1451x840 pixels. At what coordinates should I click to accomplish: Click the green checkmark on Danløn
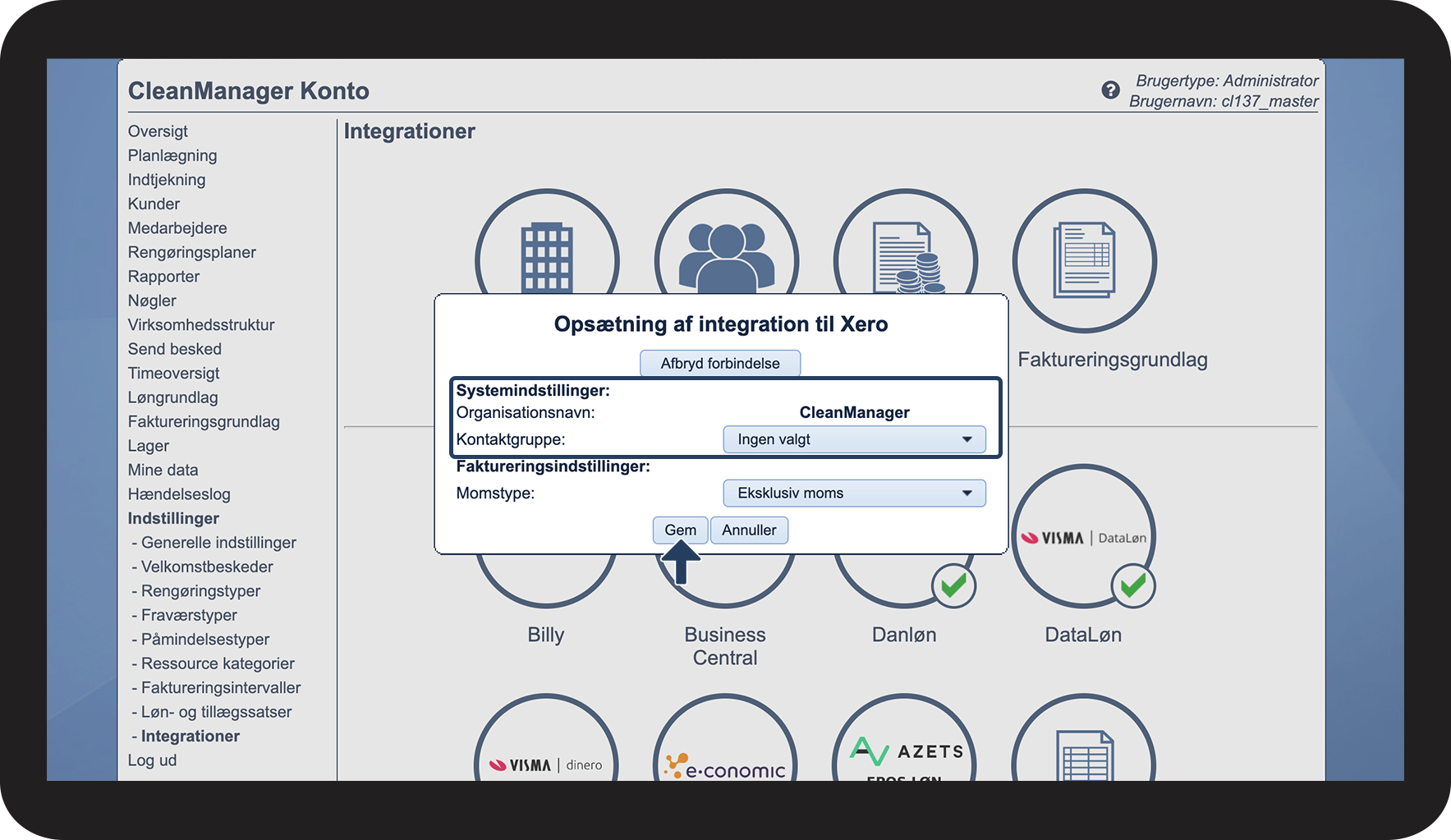click(x=953, y=585)
